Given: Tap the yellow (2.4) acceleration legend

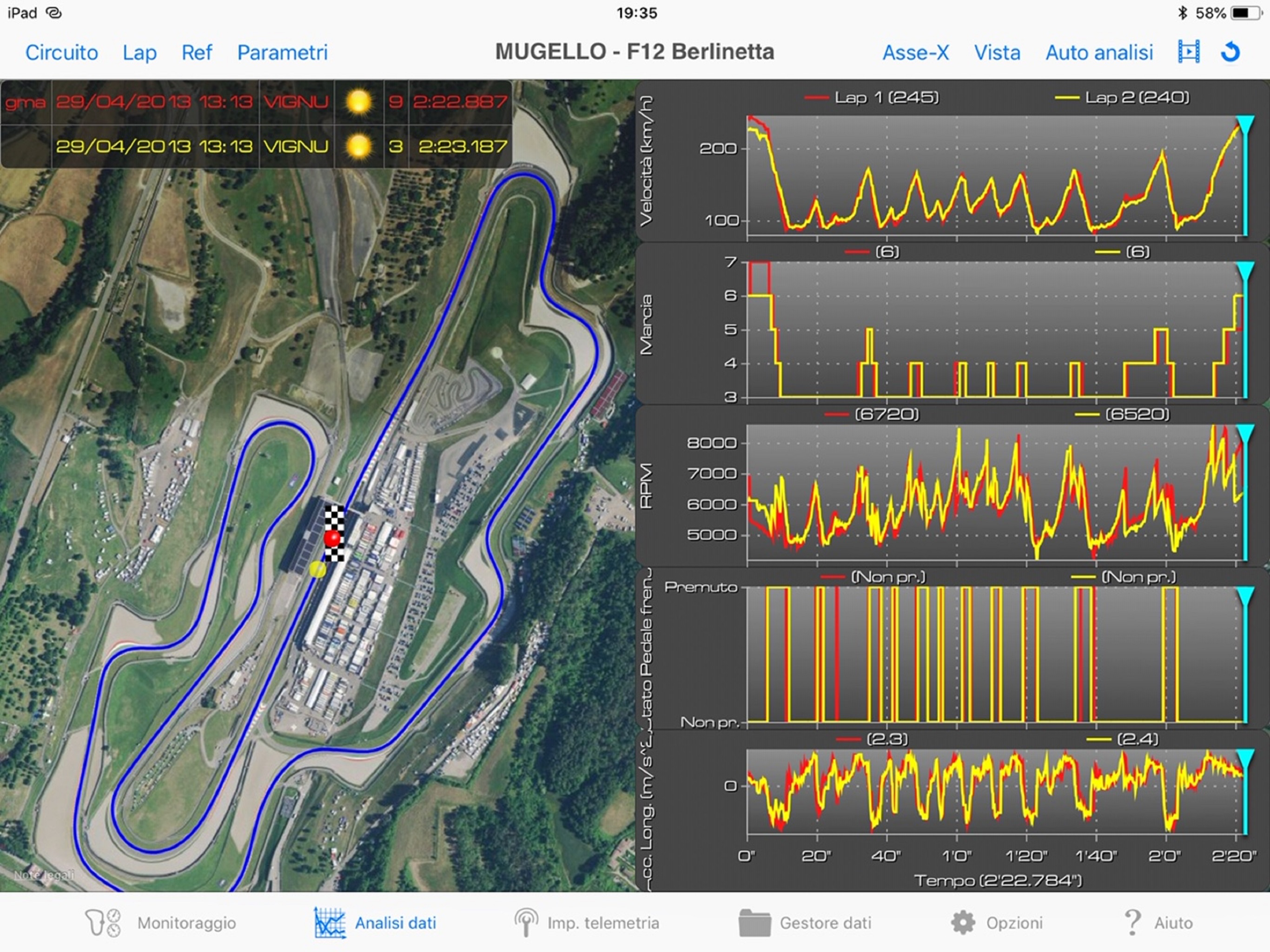Looking at the screenshot, I should click(1122, 739).
